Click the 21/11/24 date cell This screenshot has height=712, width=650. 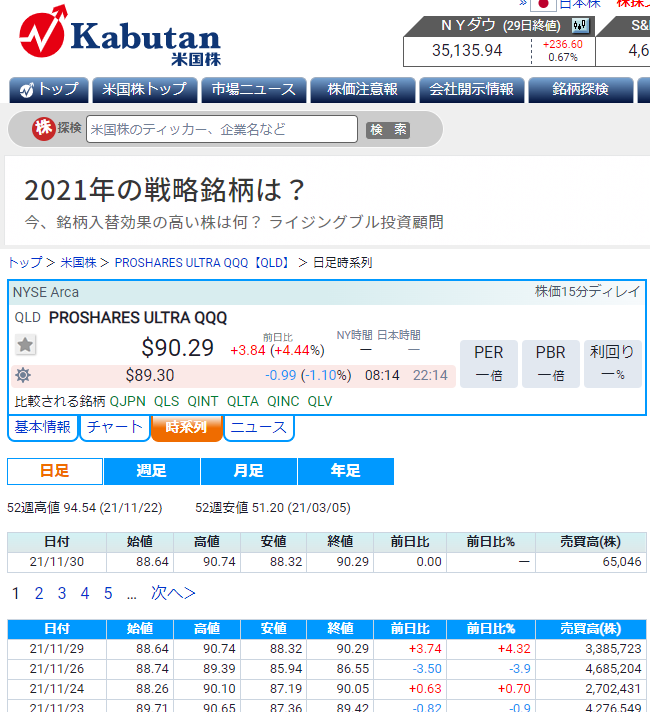pos(57,689)
